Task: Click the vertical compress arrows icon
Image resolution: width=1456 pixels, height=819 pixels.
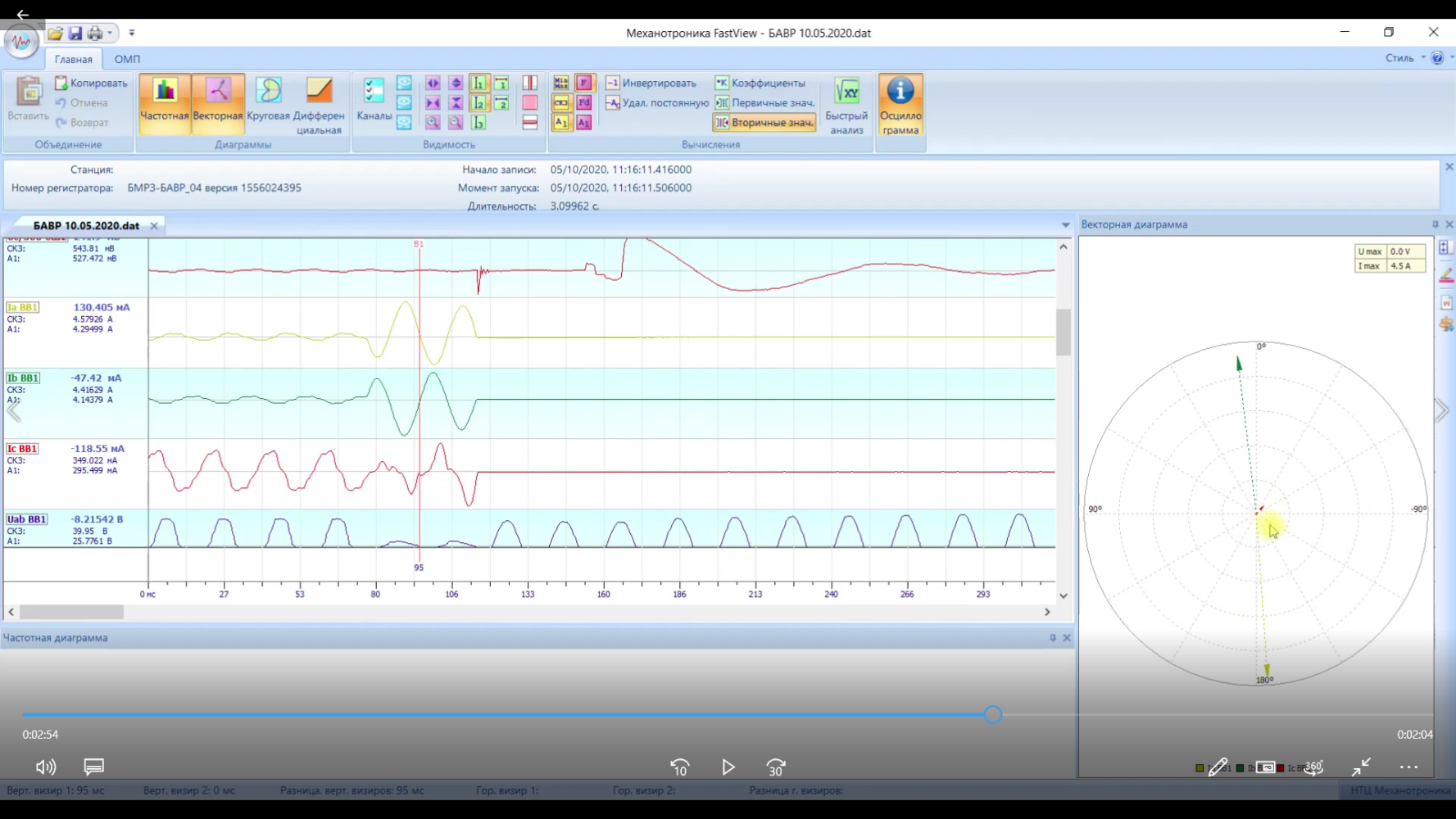Action: click(x=456, y=102)
